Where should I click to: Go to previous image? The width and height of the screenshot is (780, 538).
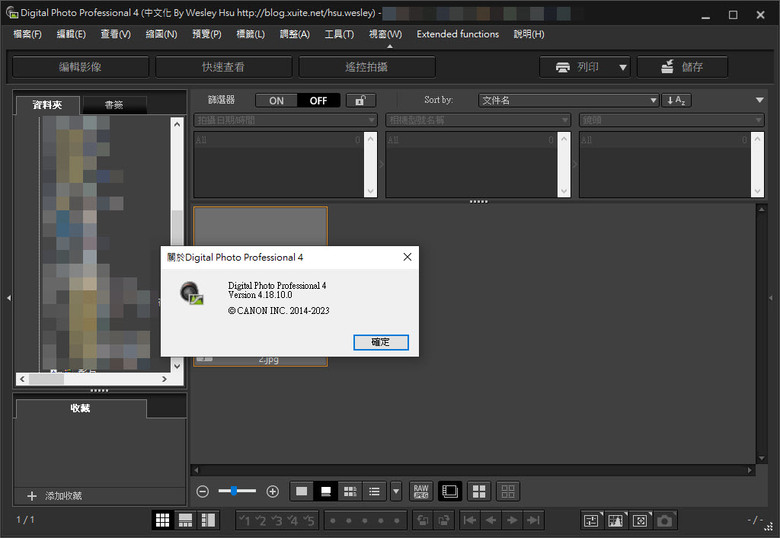(491, 521)
